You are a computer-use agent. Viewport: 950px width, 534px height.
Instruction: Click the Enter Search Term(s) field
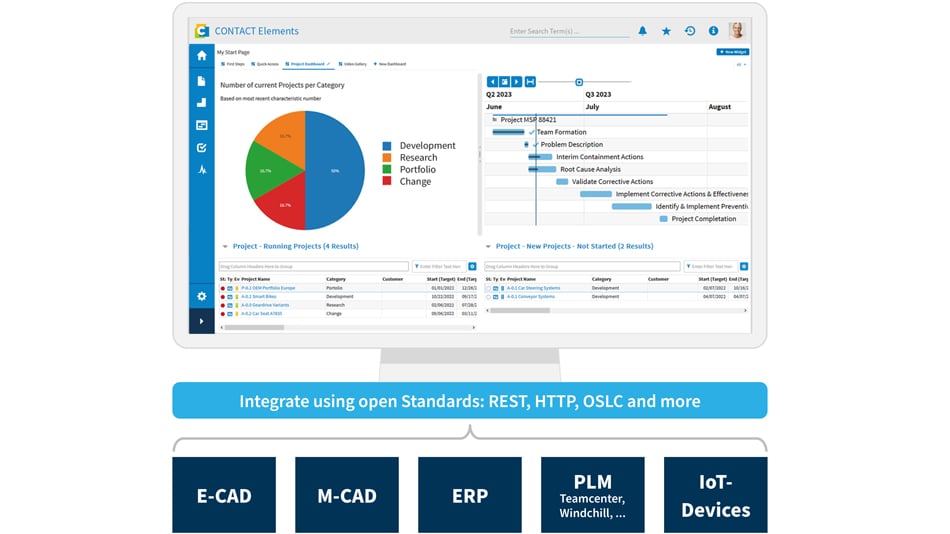pyautogui.click(x=568, y=32)
